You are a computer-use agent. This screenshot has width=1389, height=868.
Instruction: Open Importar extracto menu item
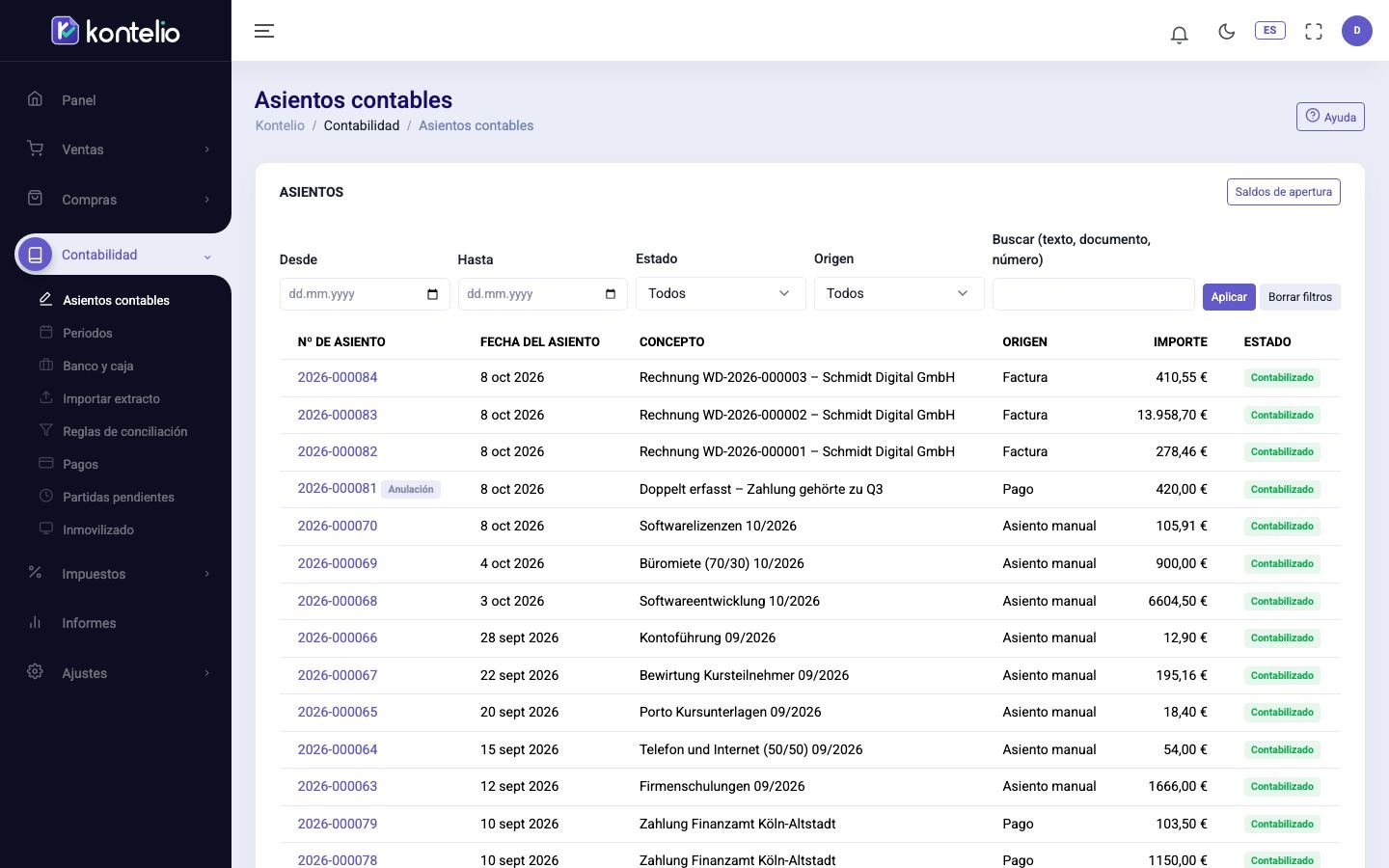pos(111,398)
